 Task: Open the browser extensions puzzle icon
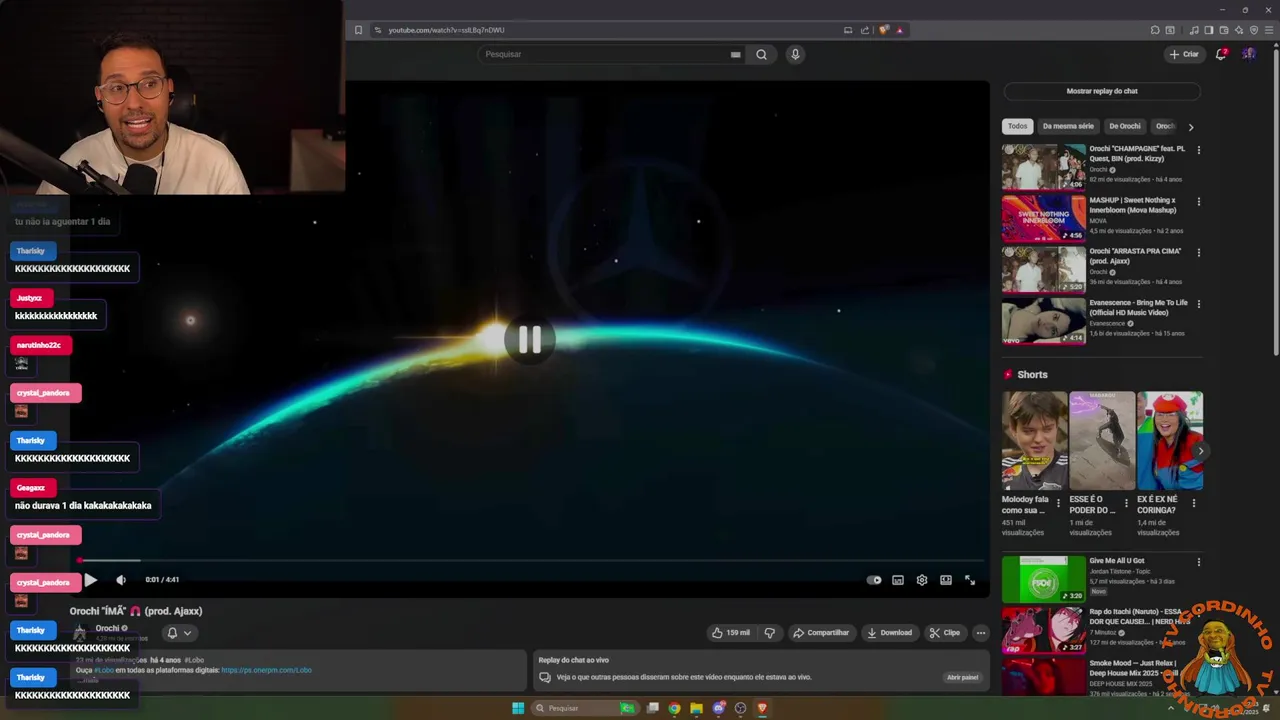click(x=1155, y=30)
